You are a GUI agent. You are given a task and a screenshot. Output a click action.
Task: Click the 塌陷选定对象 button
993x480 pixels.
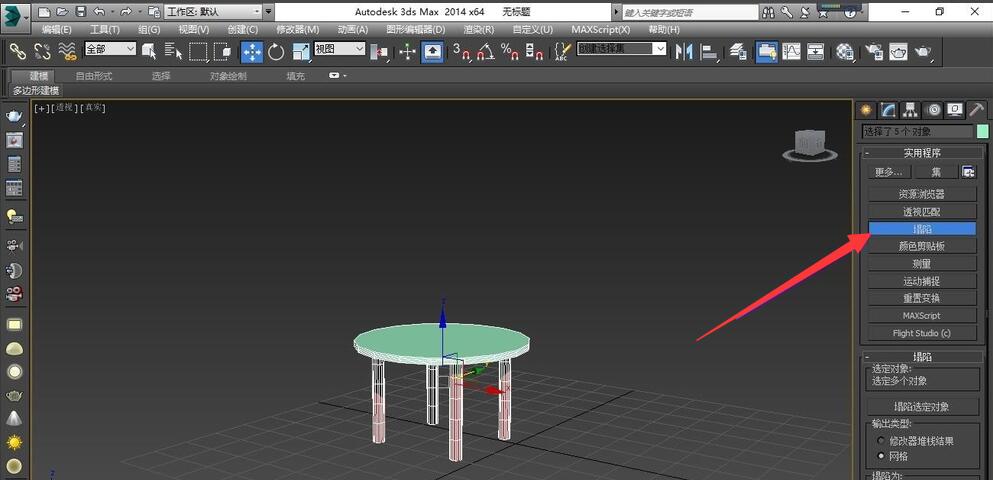[x=922, y=407]
